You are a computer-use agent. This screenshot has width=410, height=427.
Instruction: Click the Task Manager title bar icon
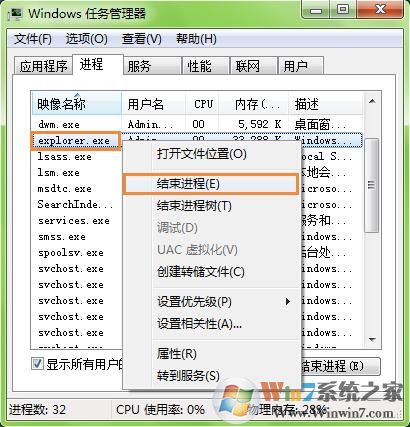(15, 15)
